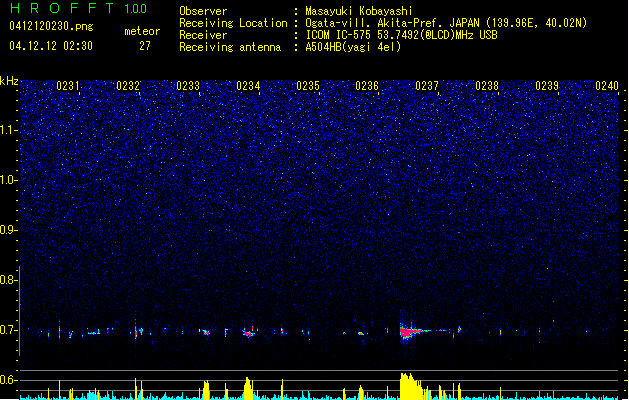The height and width of the screenshot is (400, 629).
Task: Click the 0.9 kHz axis label
Action: pyautogui.click(x=8, y=230)
